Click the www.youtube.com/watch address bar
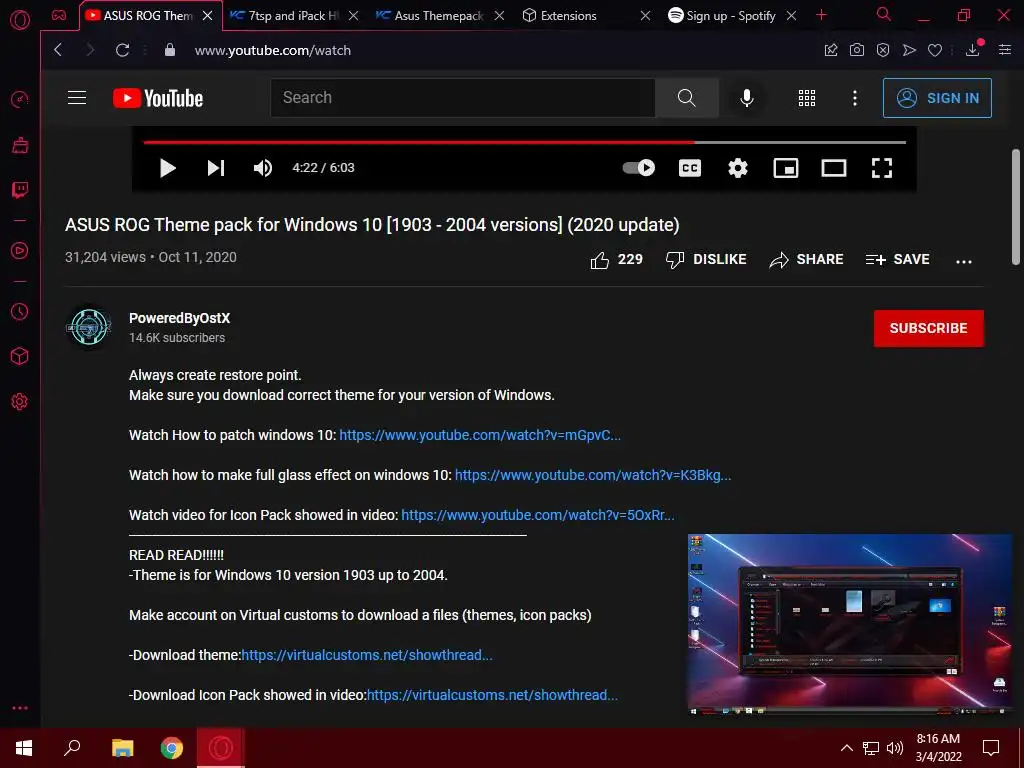 273,50
